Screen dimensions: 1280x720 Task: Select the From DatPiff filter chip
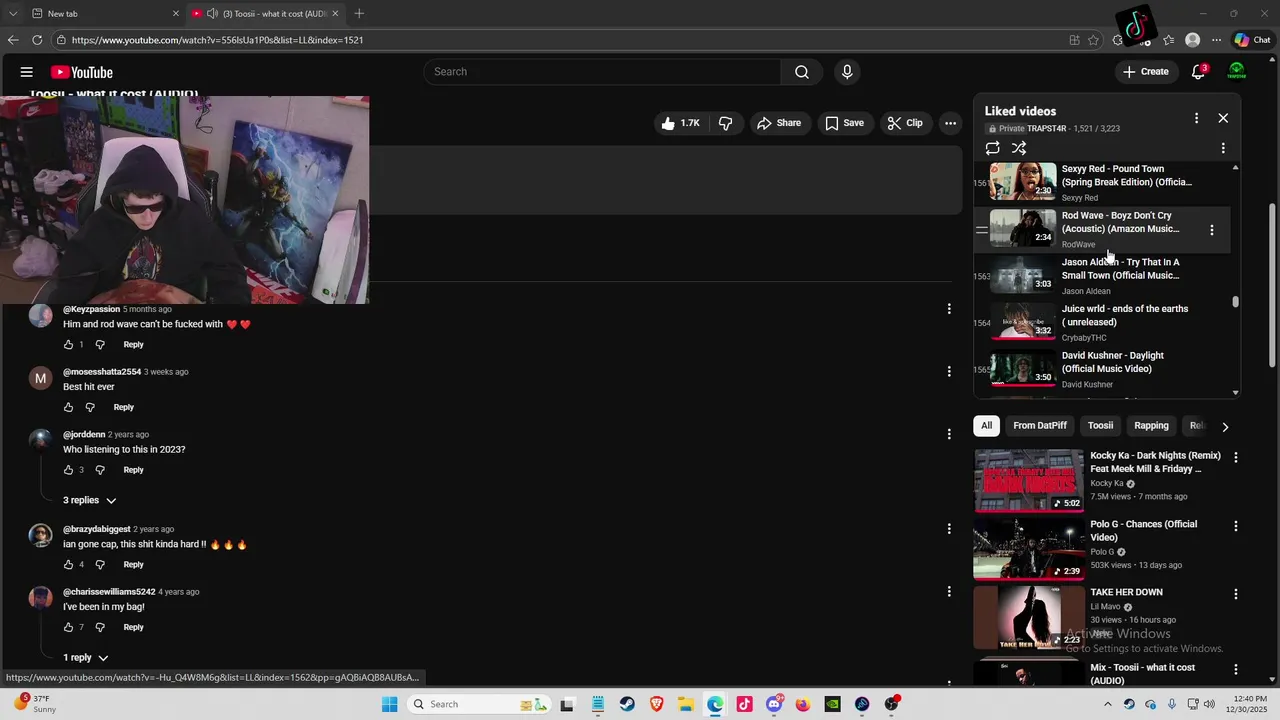point(1040,426)
